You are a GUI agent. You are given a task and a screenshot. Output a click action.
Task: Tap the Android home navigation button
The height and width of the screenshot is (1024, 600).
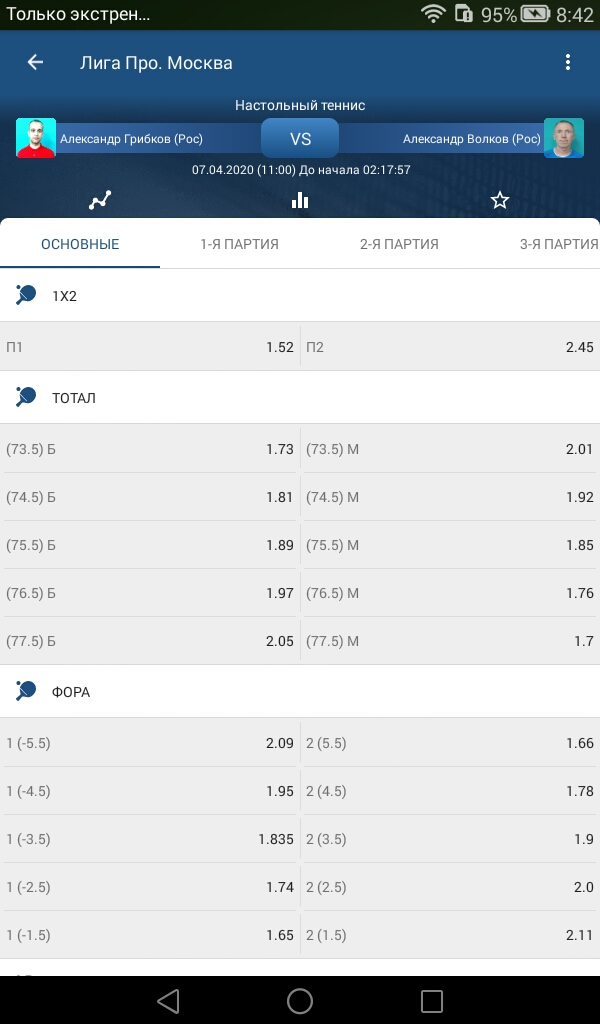(x=300, y=1000)
